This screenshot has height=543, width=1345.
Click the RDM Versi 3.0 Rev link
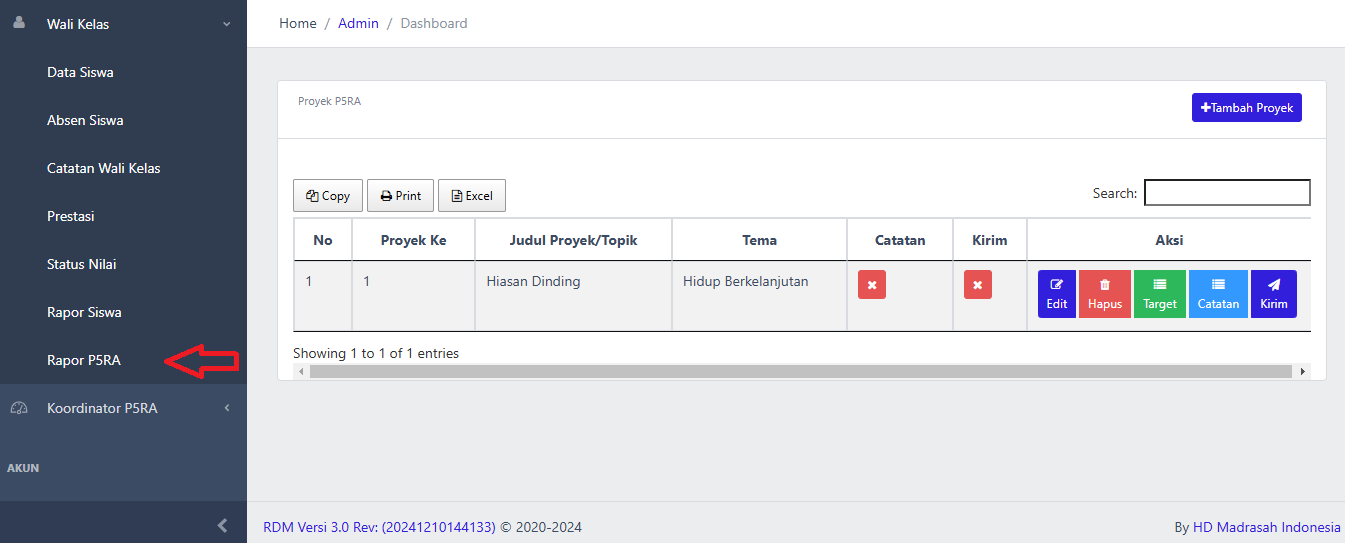pos(379,527)
